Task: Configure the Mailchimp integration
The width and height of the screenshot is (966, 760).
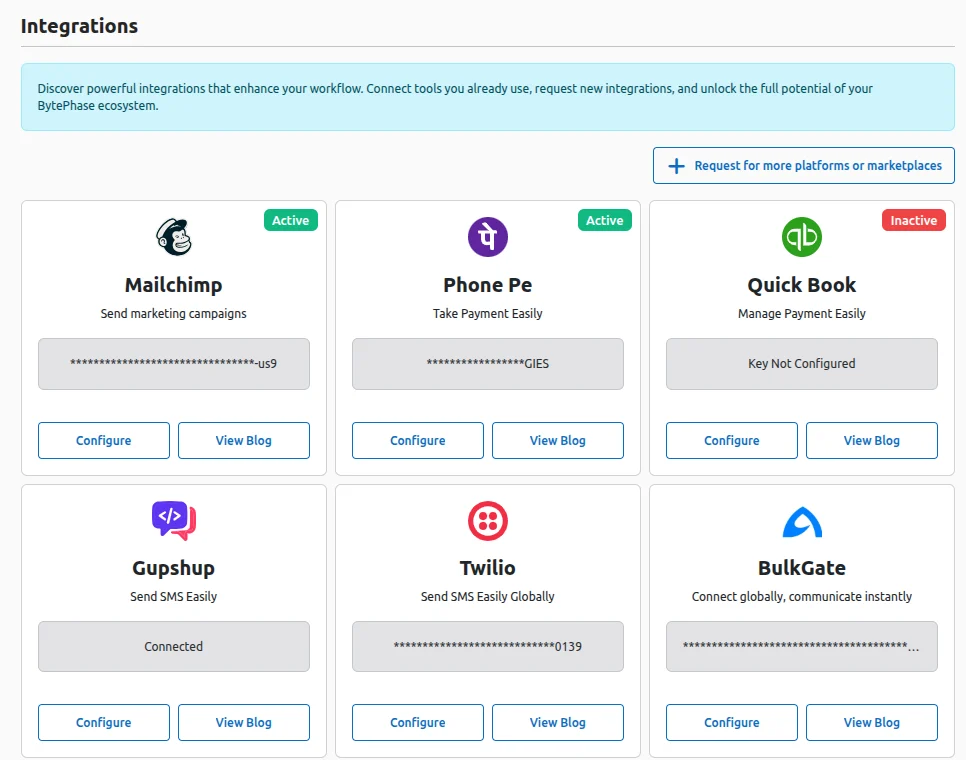Action: coord(104,440)
